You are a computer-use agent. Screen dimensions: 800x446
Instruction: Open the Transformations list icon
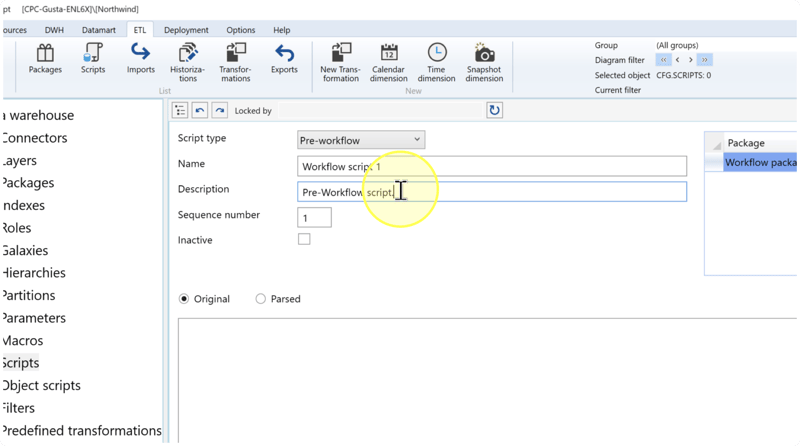(x=235, y=63)
